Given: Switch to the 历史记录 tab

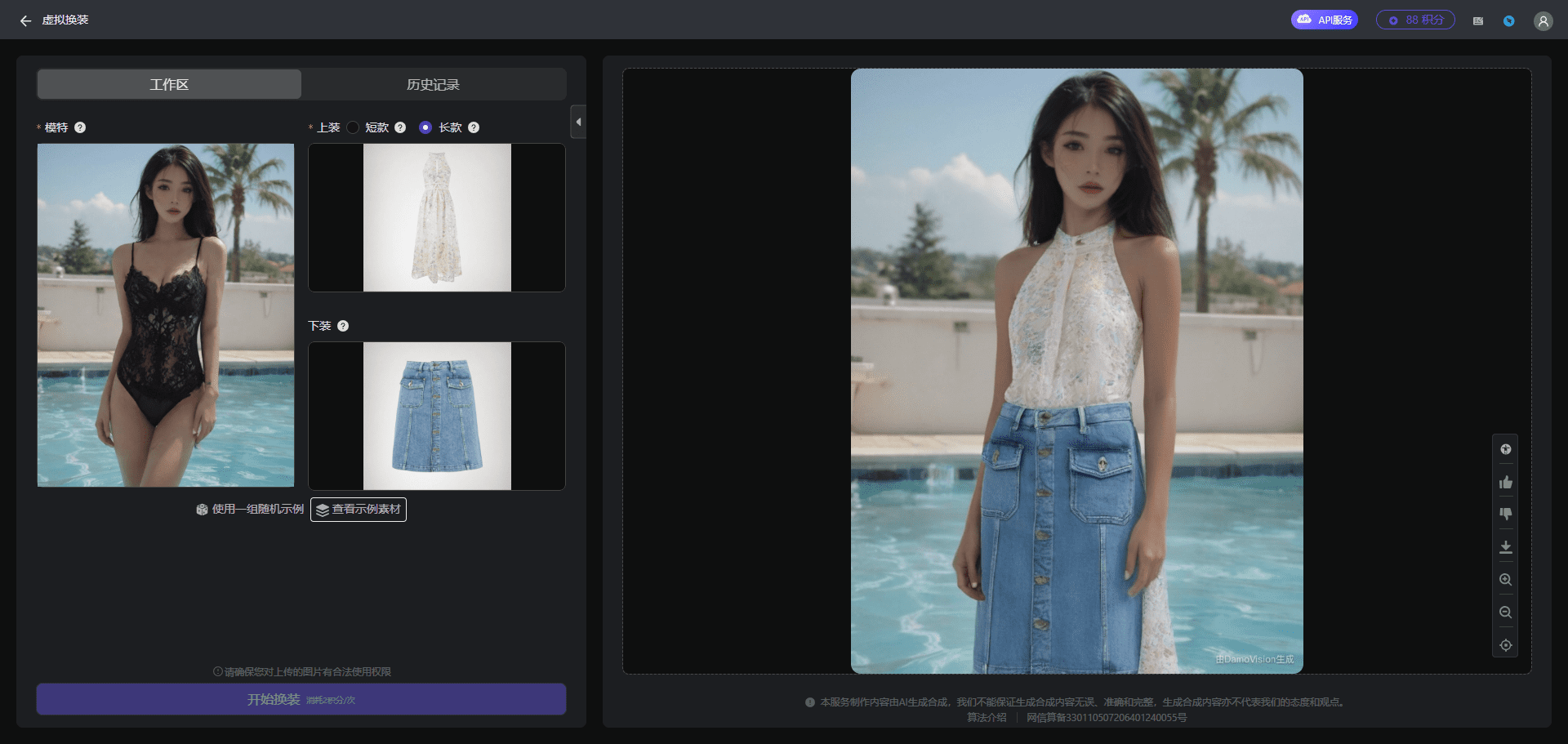Looking at the screenshot, I should tap(433, 84).
